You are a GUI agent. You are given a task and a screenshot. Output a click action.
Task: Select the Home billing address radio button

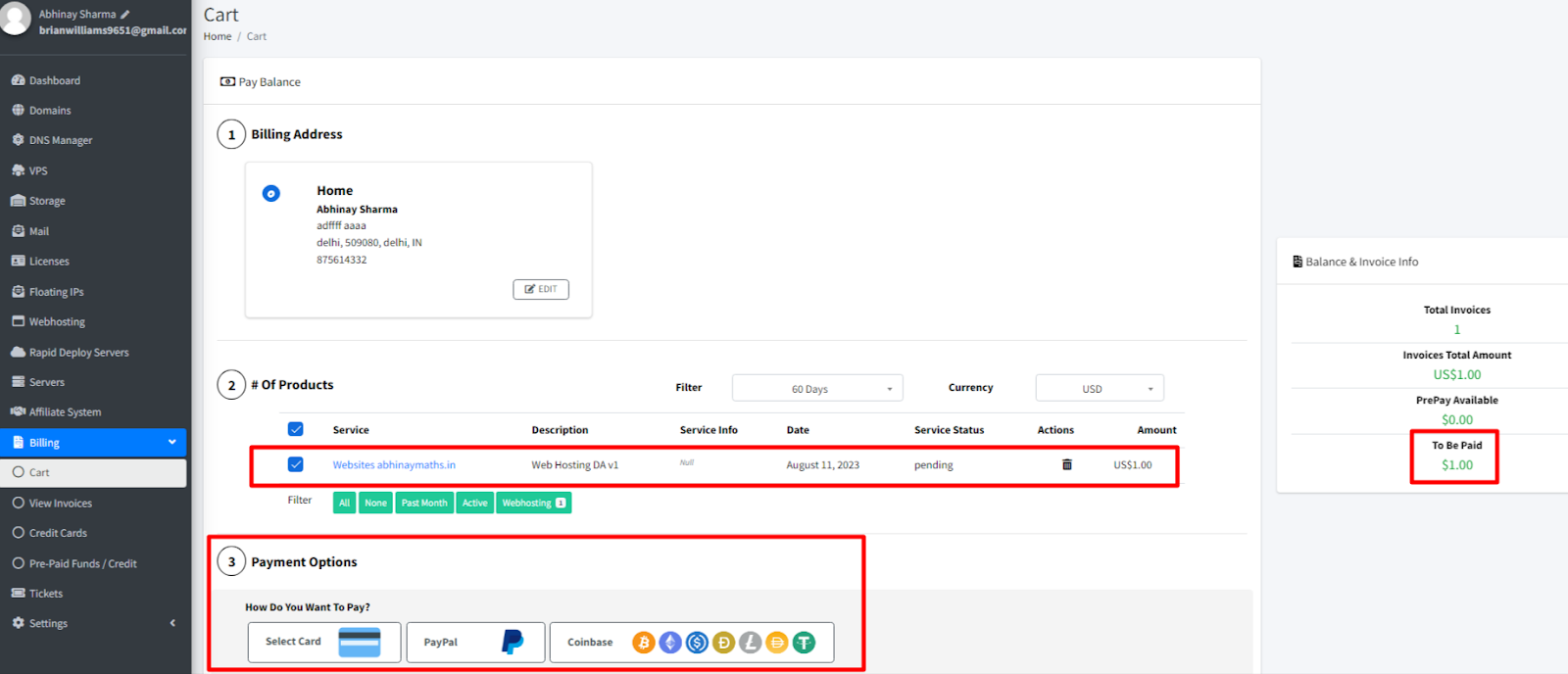click(271, 193)
